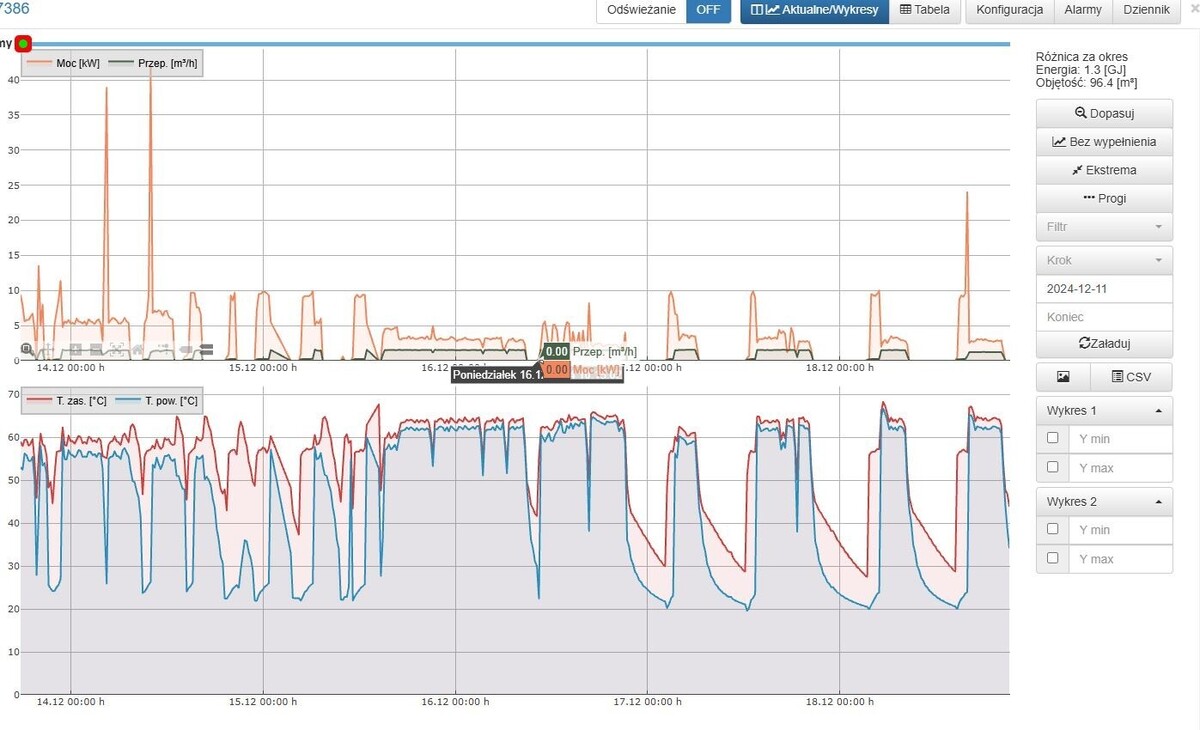Tick Y max checkbox under Wykres 2
The height and width of the screenshot is (730, 1200).
(x=1052, y=558)
